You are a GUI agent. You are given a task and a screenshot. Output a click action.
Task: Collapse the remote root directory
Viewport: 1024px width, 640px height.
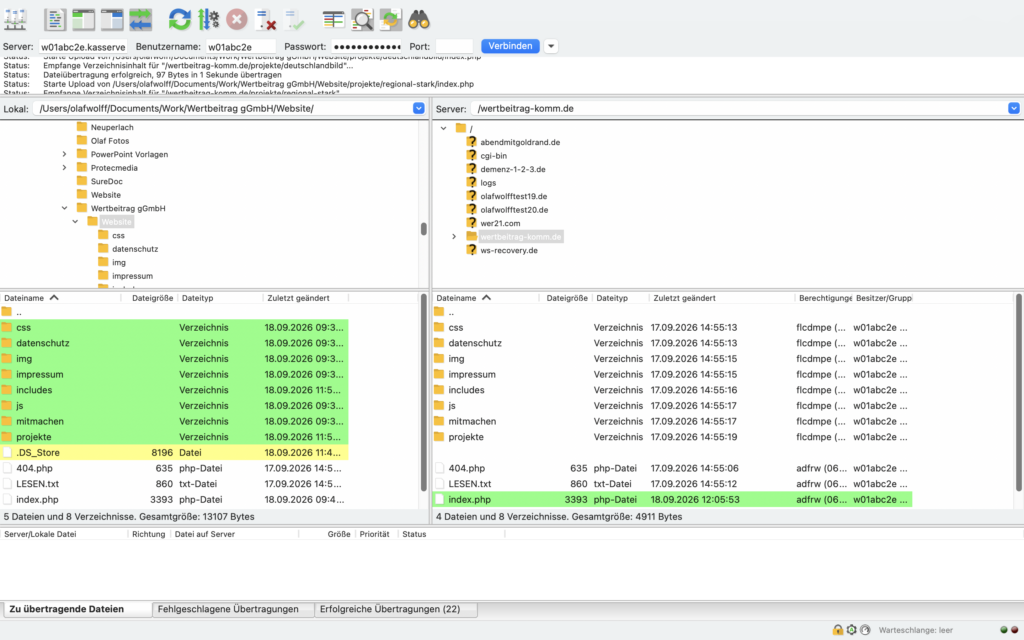point(443,128)
